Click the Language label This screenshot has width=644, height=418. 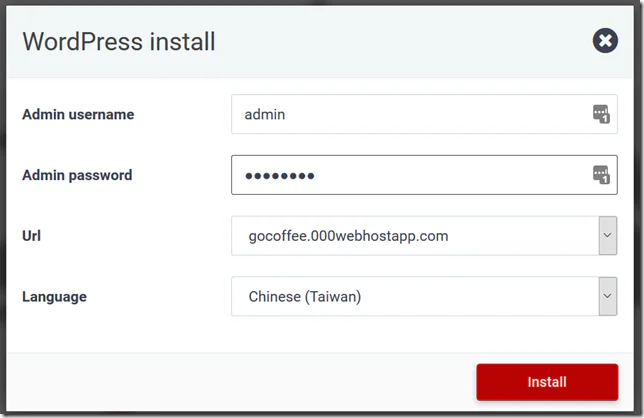tap(54, 297)
